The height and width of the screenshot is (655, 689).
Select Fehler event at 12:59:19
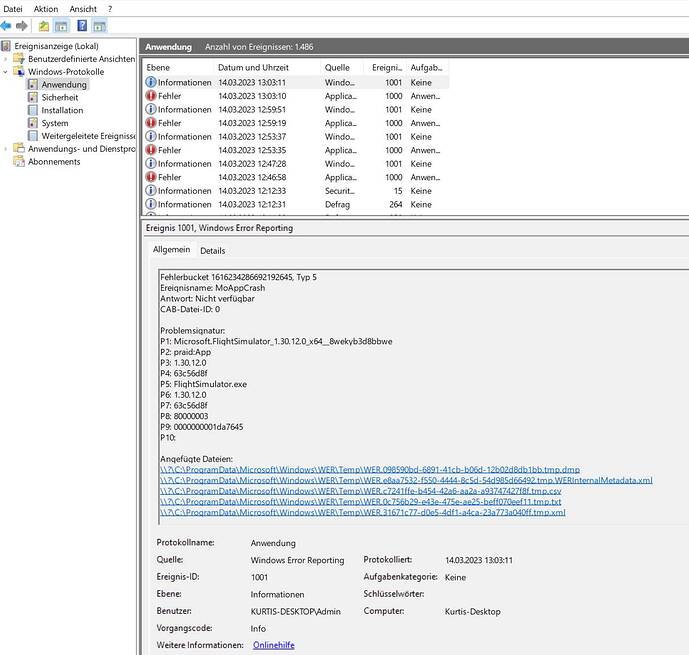297,123
